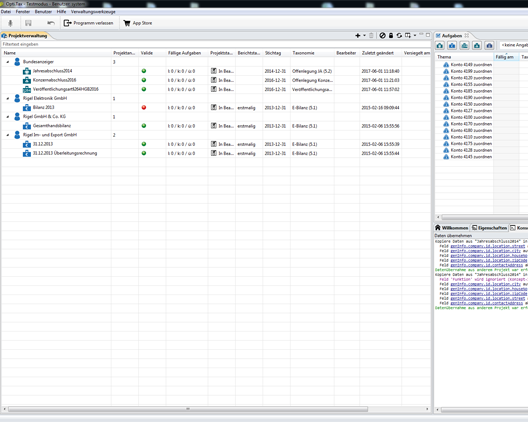This screenshot has width=528, height=422.
Task: Open the Benutzer menu
Action: (43, 12)
